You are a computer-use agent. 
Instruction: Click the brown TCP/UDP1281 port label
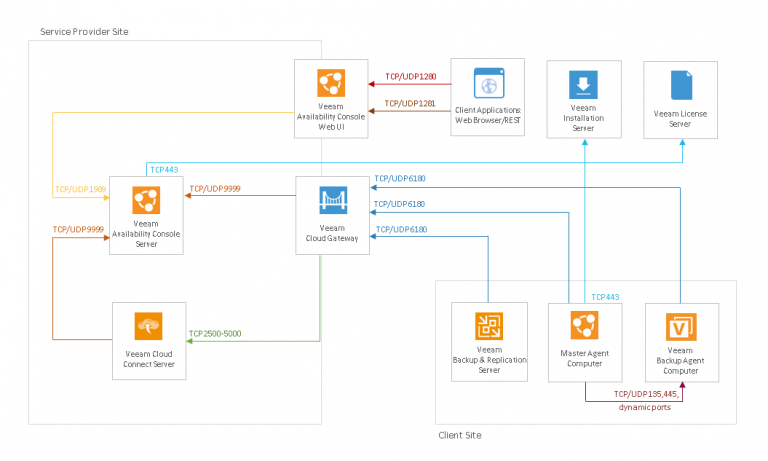(409, 103)
